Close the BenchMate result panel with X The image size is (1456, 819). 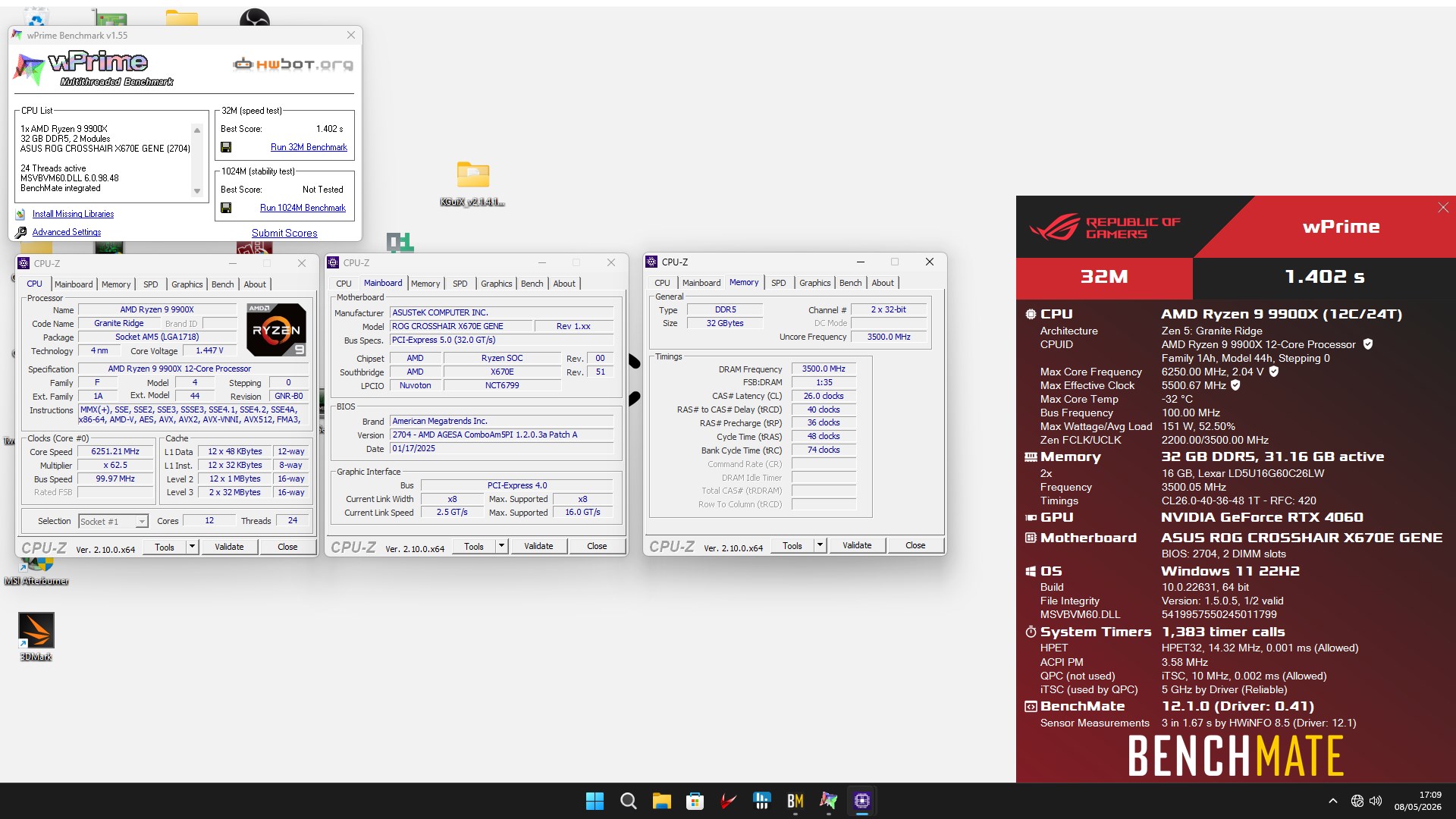pyautogui.click(x=1443, y=208)
